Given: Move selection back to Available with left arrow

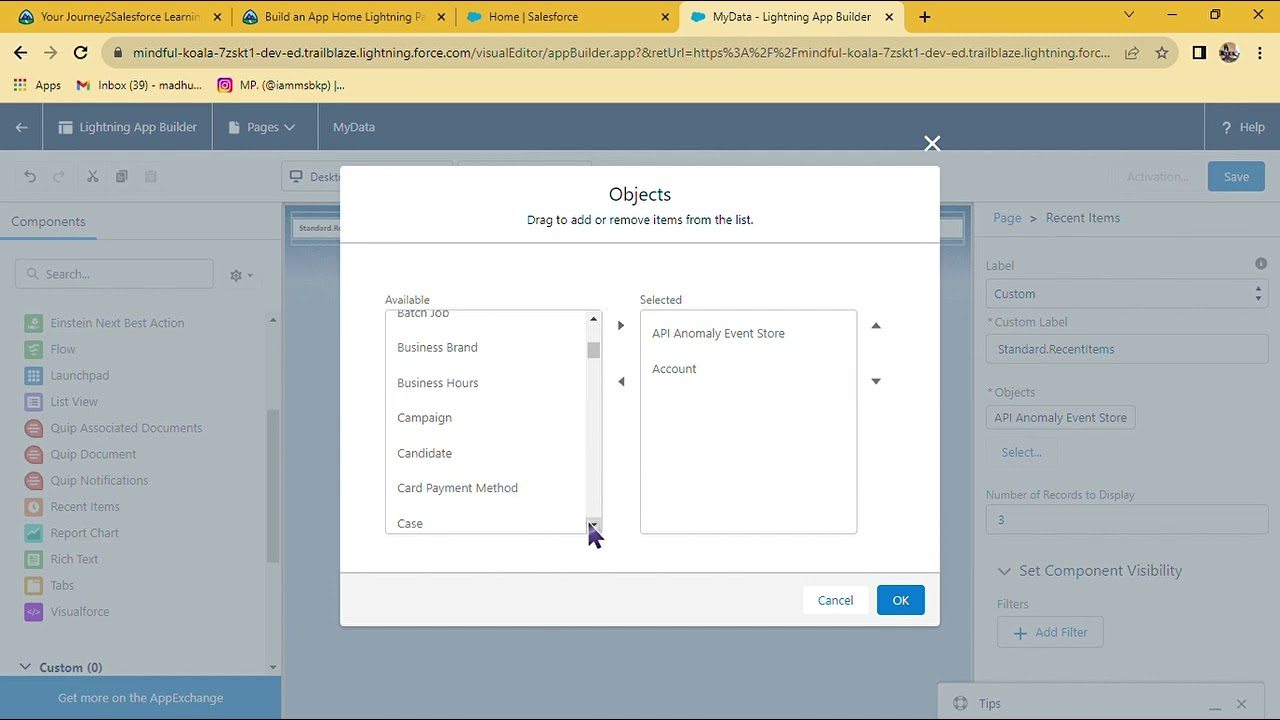Looking at the screenshot, I should click(621, 381).
